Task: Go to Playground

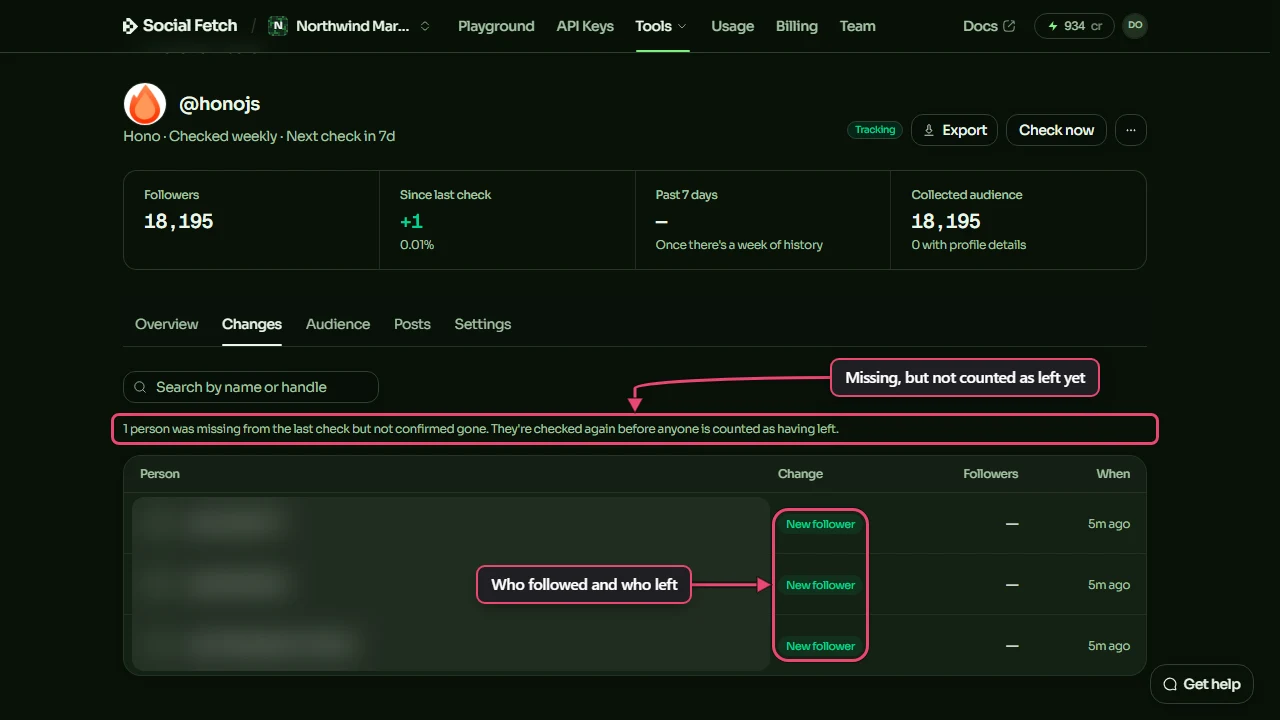Action: (x=496, y=26)
